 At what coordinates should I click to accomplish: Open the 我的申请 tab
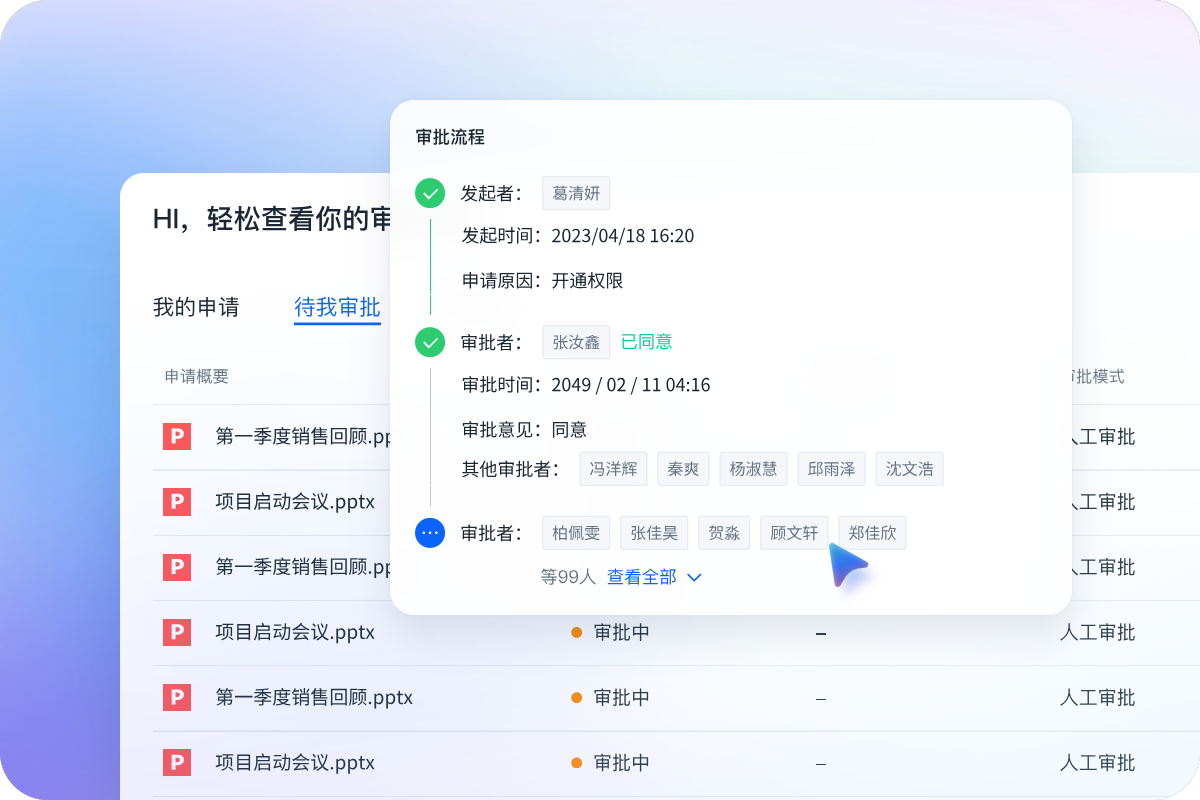[196, 307]
